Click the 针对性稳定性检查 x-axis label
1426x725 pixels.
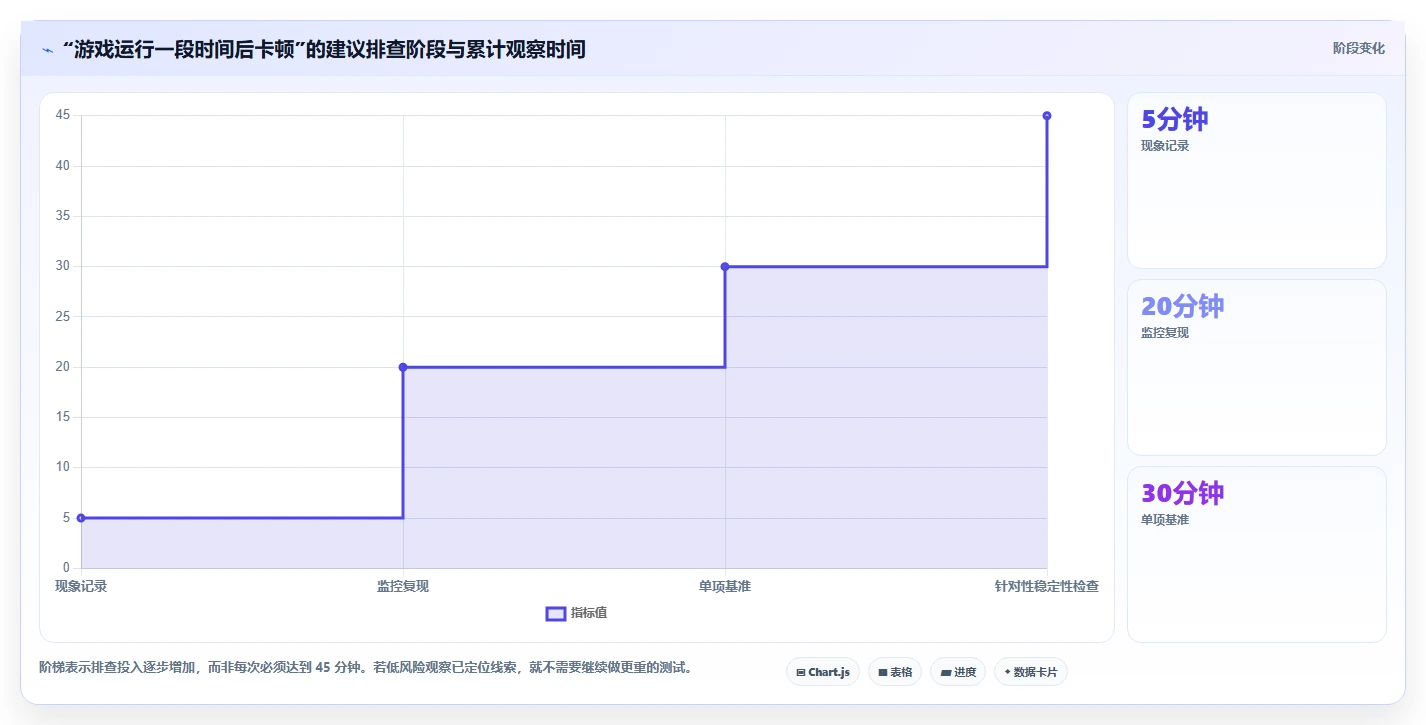click(x=1047, y=586)
